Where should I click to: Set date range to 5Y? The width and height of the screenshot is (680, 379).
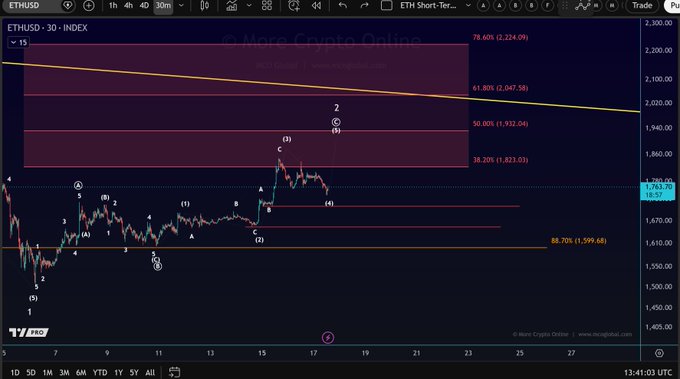[x=134, y=372]
